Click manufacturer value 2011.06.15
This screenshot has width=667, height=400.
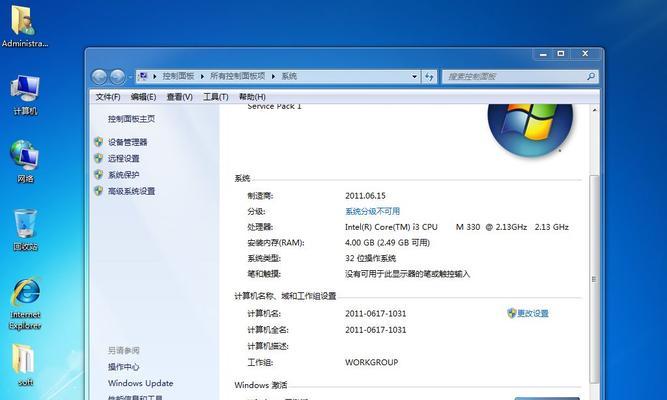tap(365, 196)
